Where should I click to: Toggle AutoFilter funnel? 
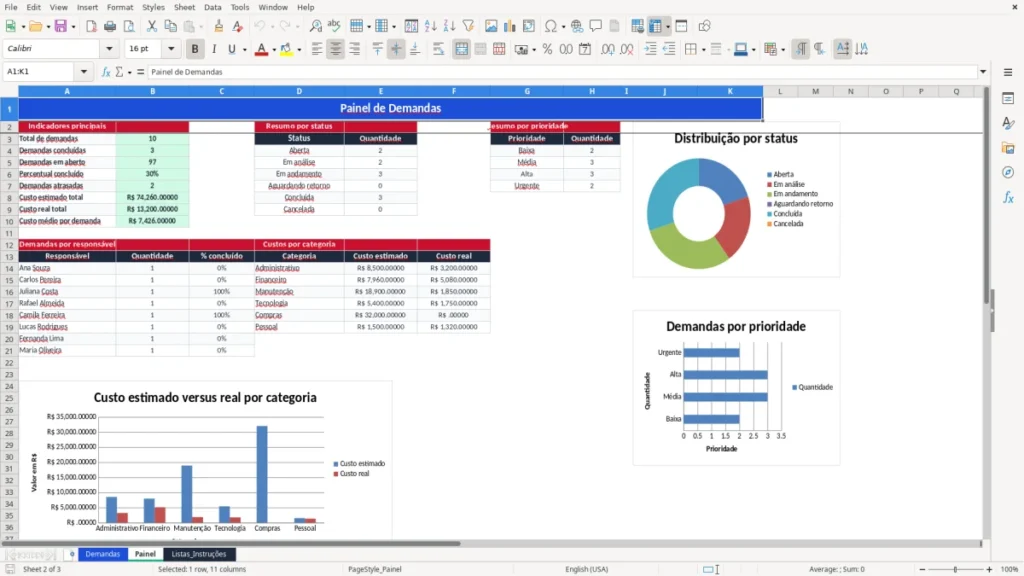coord(468,26)
